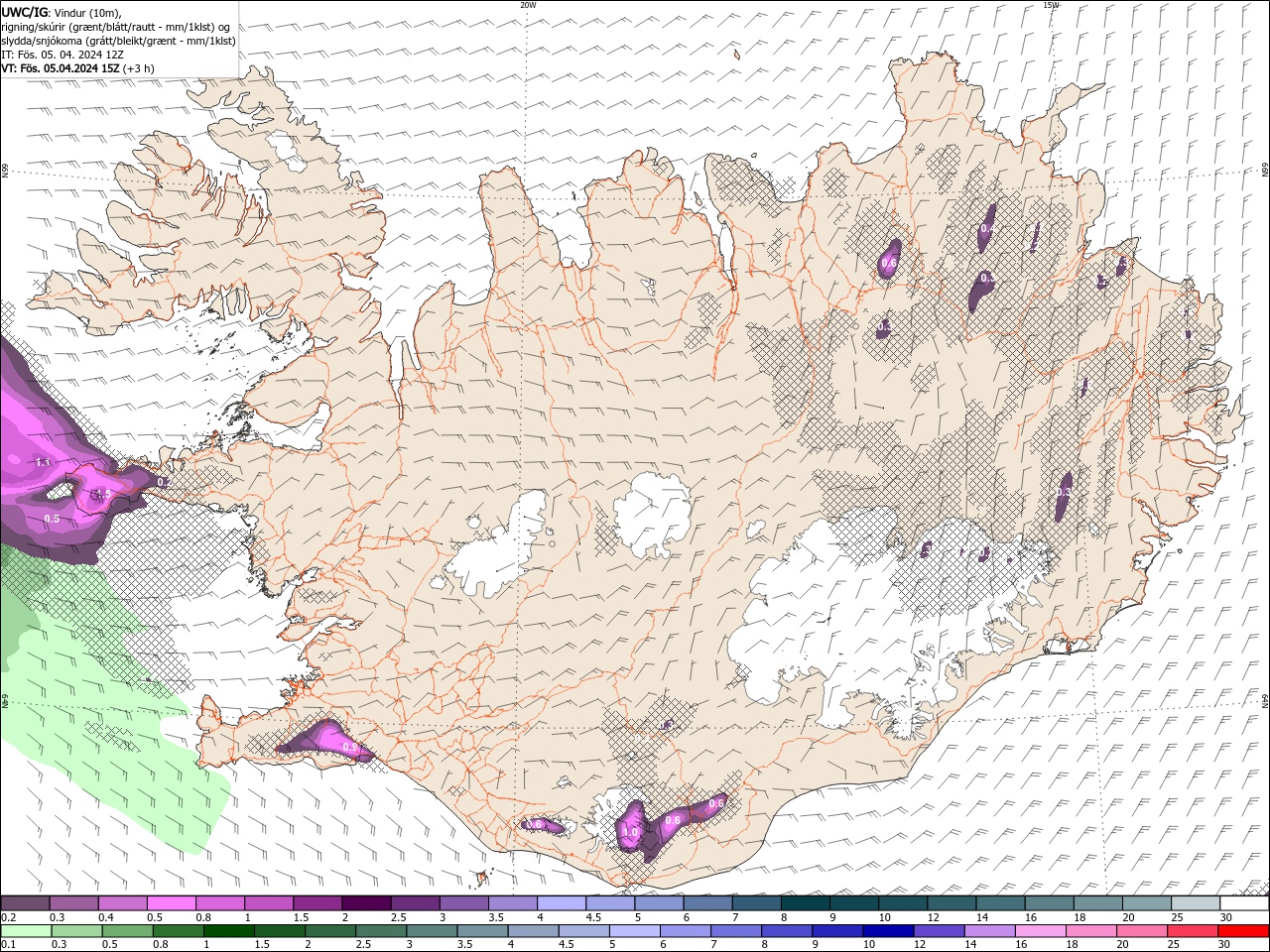This screenshot has width=1270, height=952.
Task: Pick the lavender 5 rain legend swatch
Action: [x=635, y=931]
